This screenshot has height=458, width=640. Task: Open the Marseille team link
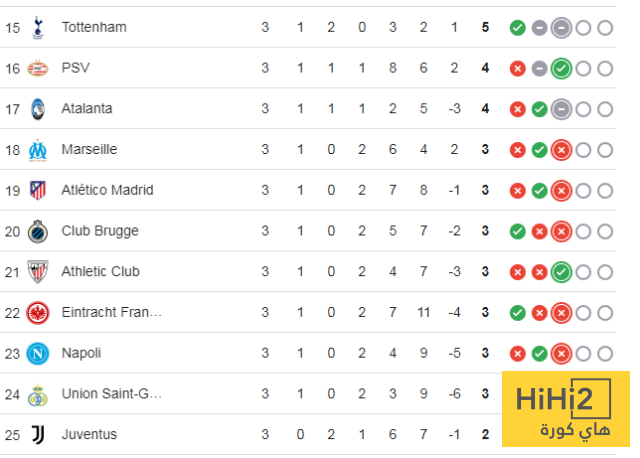pyautogui.click(x=89, y=150)
